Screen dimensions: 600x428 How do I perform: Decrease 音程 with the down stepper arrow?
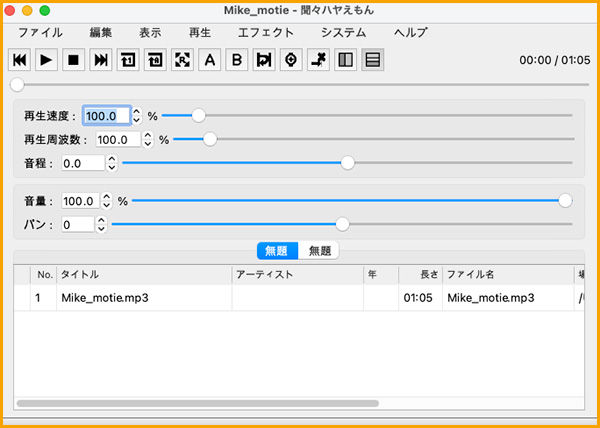pyautogui.click(x=111, y=168)
